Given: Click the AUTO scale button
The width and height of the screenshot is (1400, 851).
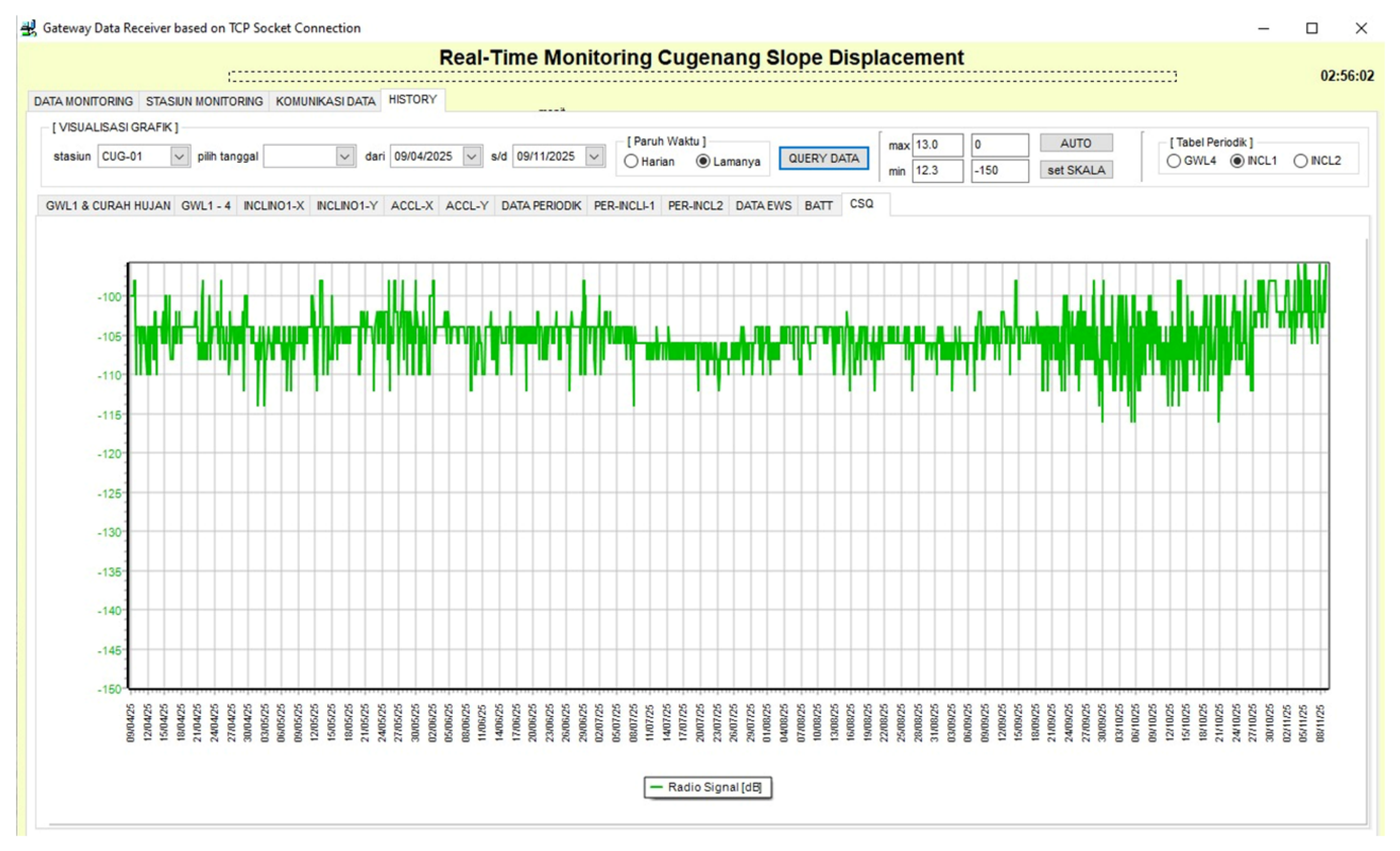Looking at the screenshot, I should click(1076, 143).
